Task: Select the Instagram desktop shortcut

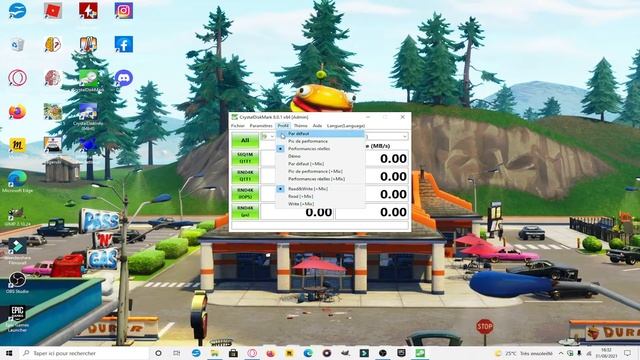Action: (x=124, y=11)
